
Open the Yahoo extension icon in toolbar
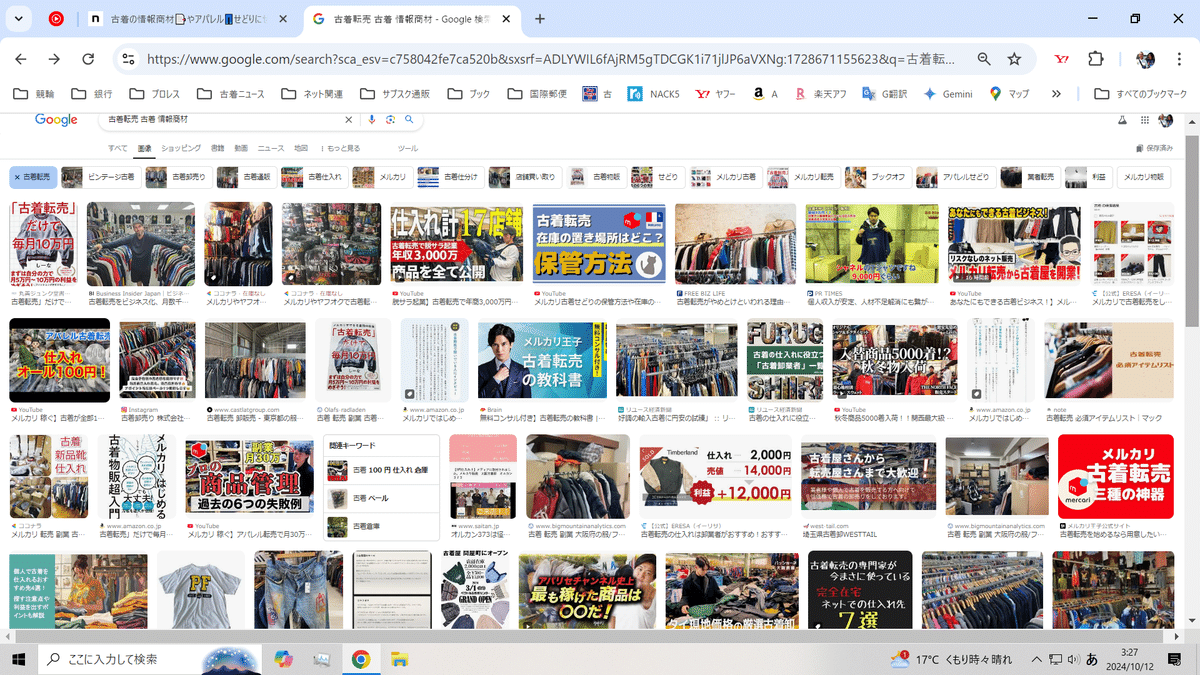pyautogui.click(x=1063, y=59)
